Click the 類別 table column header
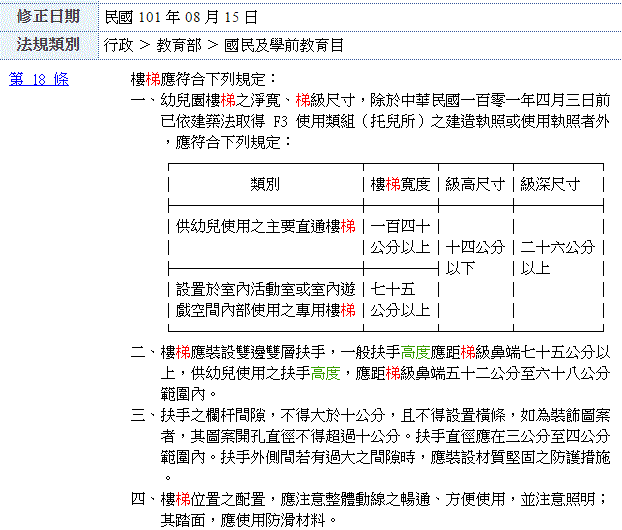 (x=265, y=185)
